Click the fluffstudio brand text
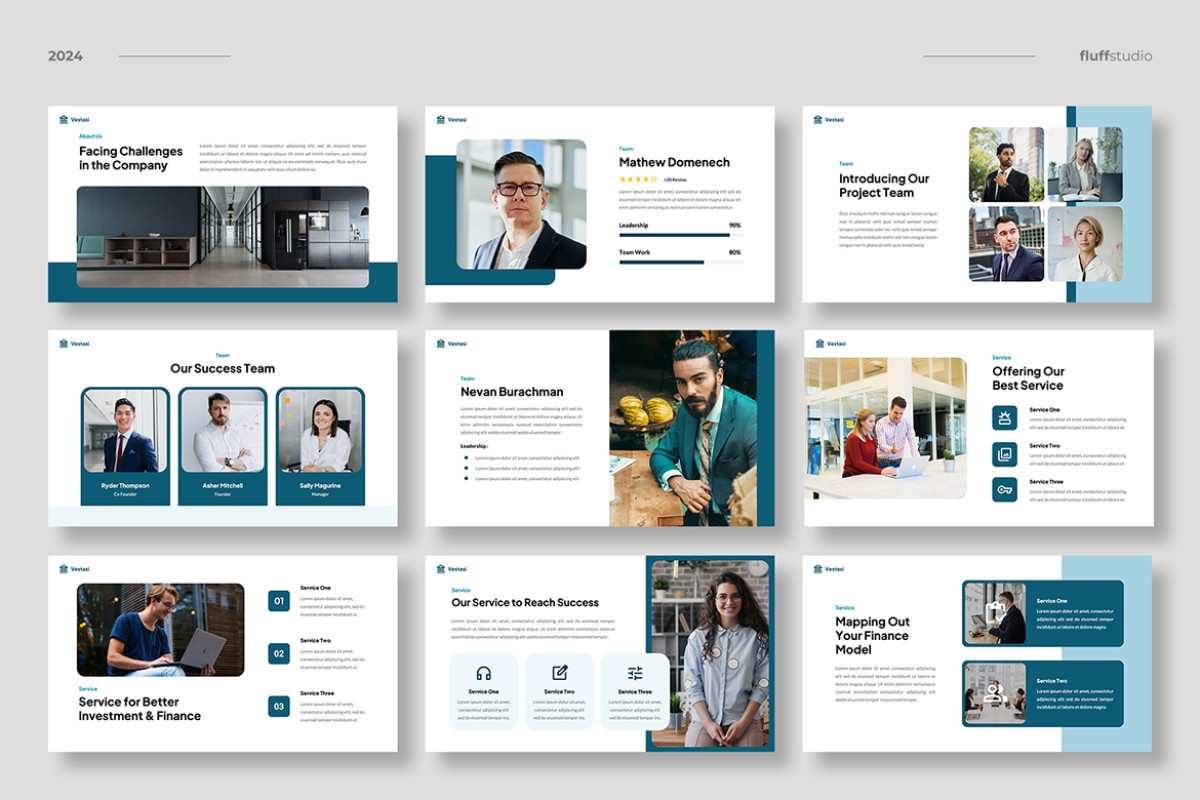The width and height of the screenshot is (1200, 800). [1115, 56]
